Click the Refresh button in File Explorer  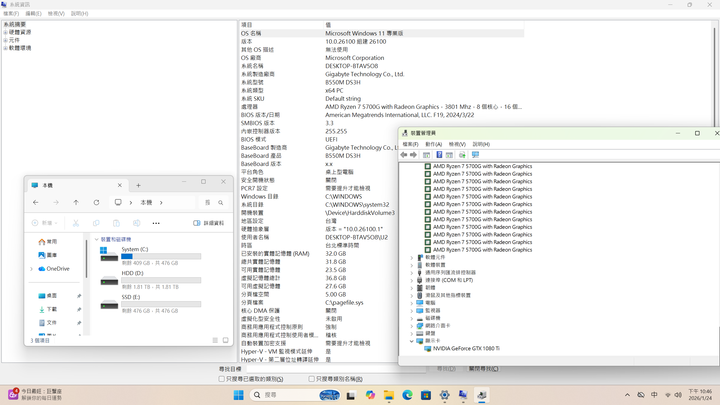click(96, 202)
